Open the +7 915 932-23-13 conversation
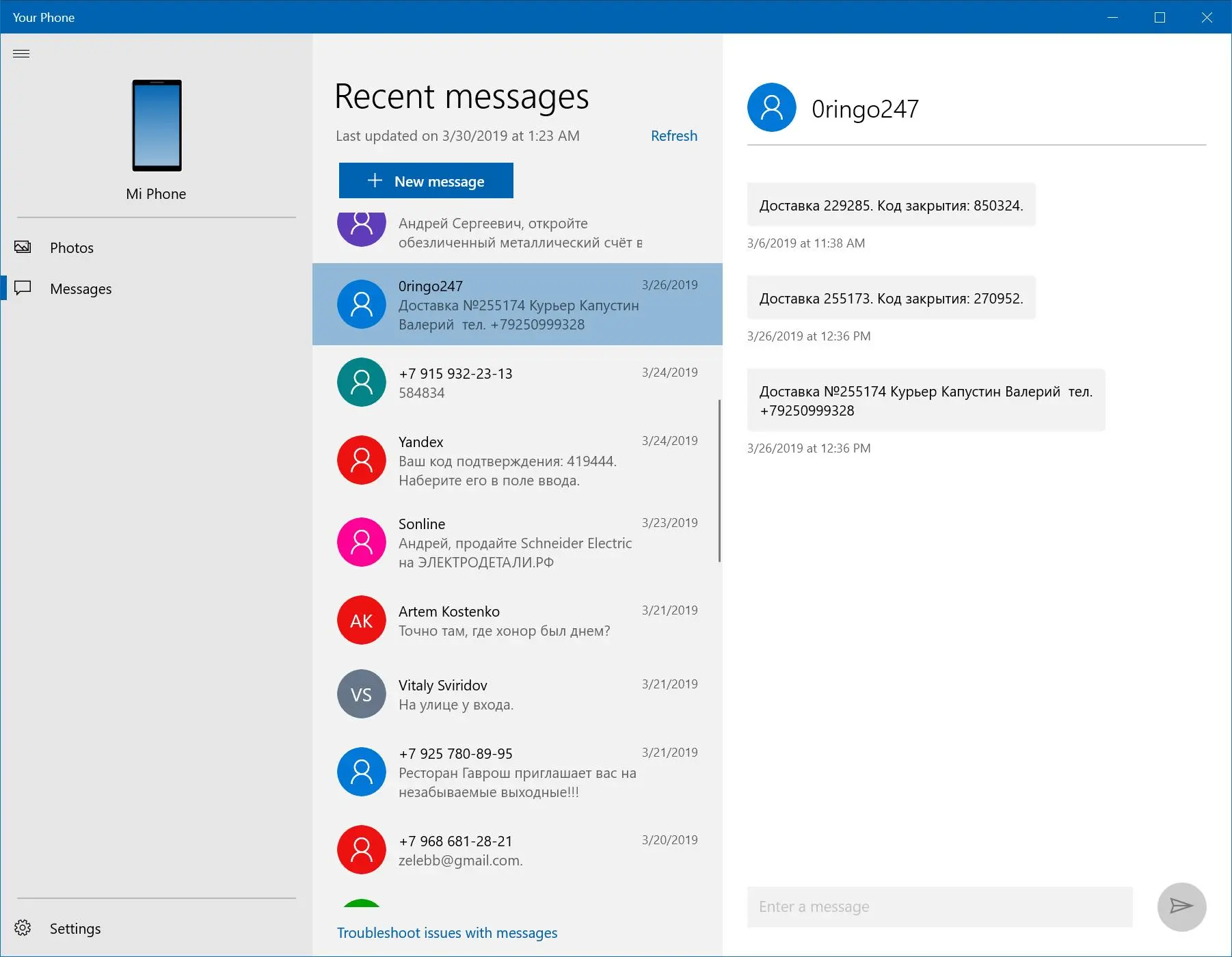Screen dimensions: 1232x957 point(518,383)
